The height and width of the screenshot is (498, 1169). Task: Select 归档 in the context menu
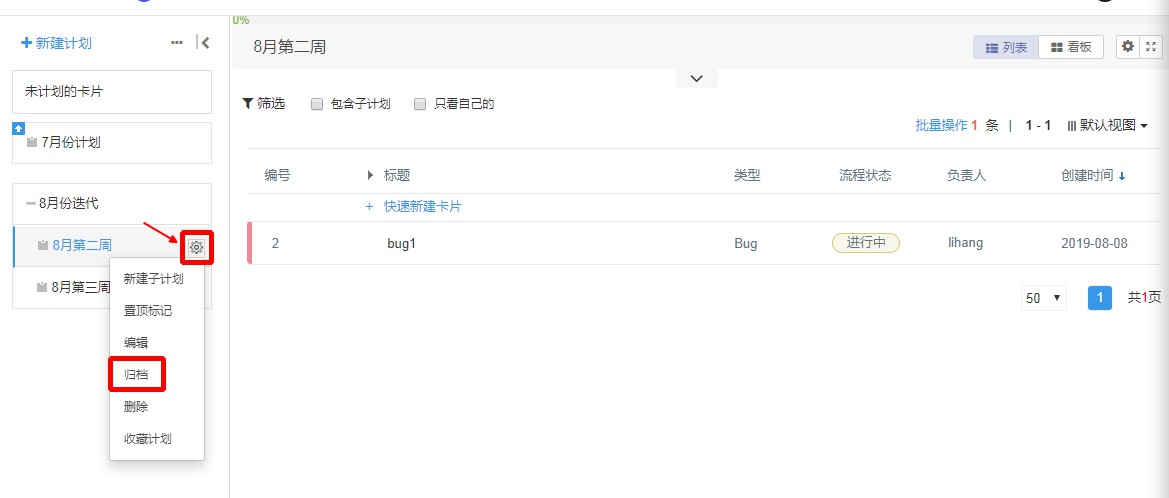click(136, 374)
